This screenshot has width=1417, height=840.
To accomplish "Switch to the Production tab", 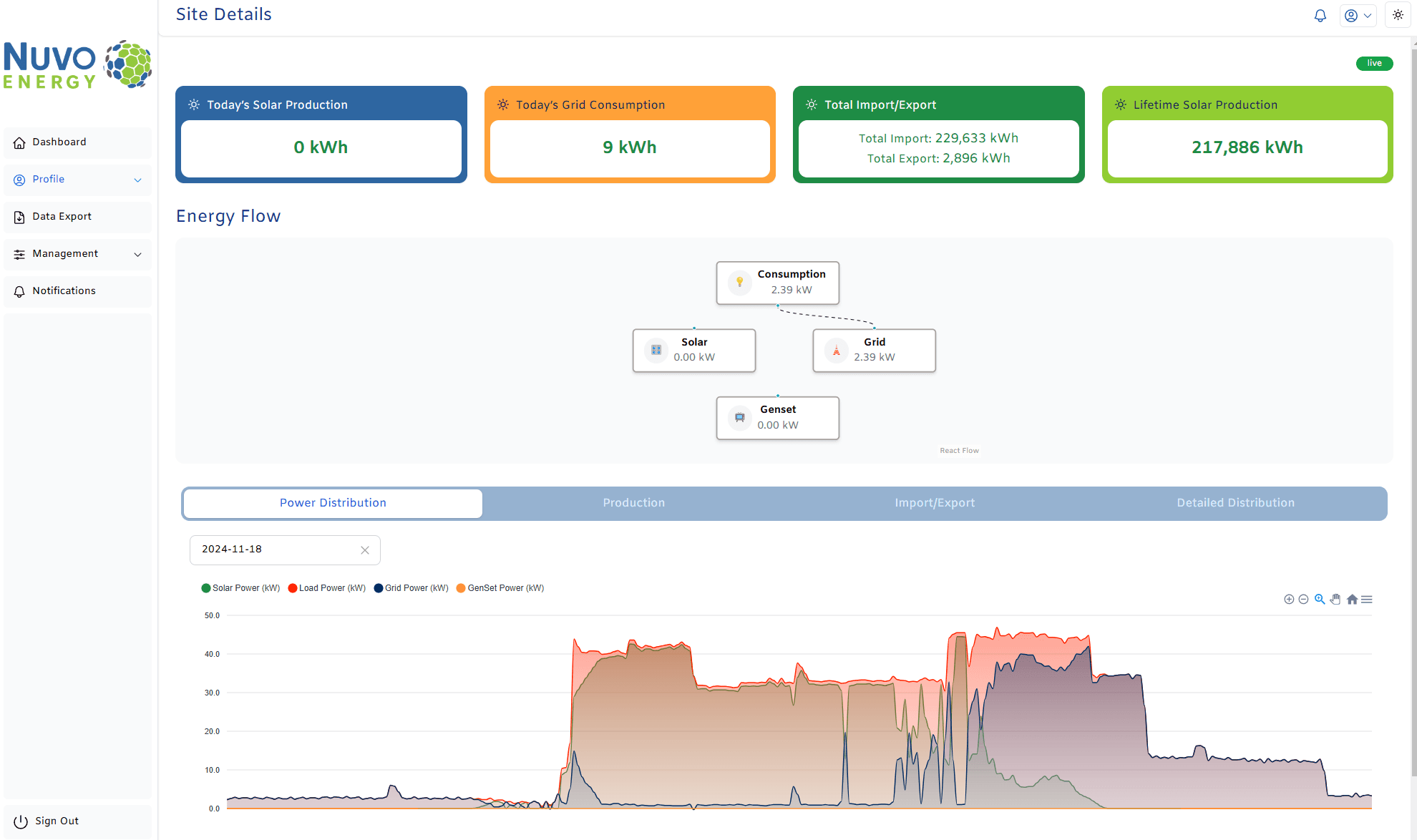I will coord(633,503).
